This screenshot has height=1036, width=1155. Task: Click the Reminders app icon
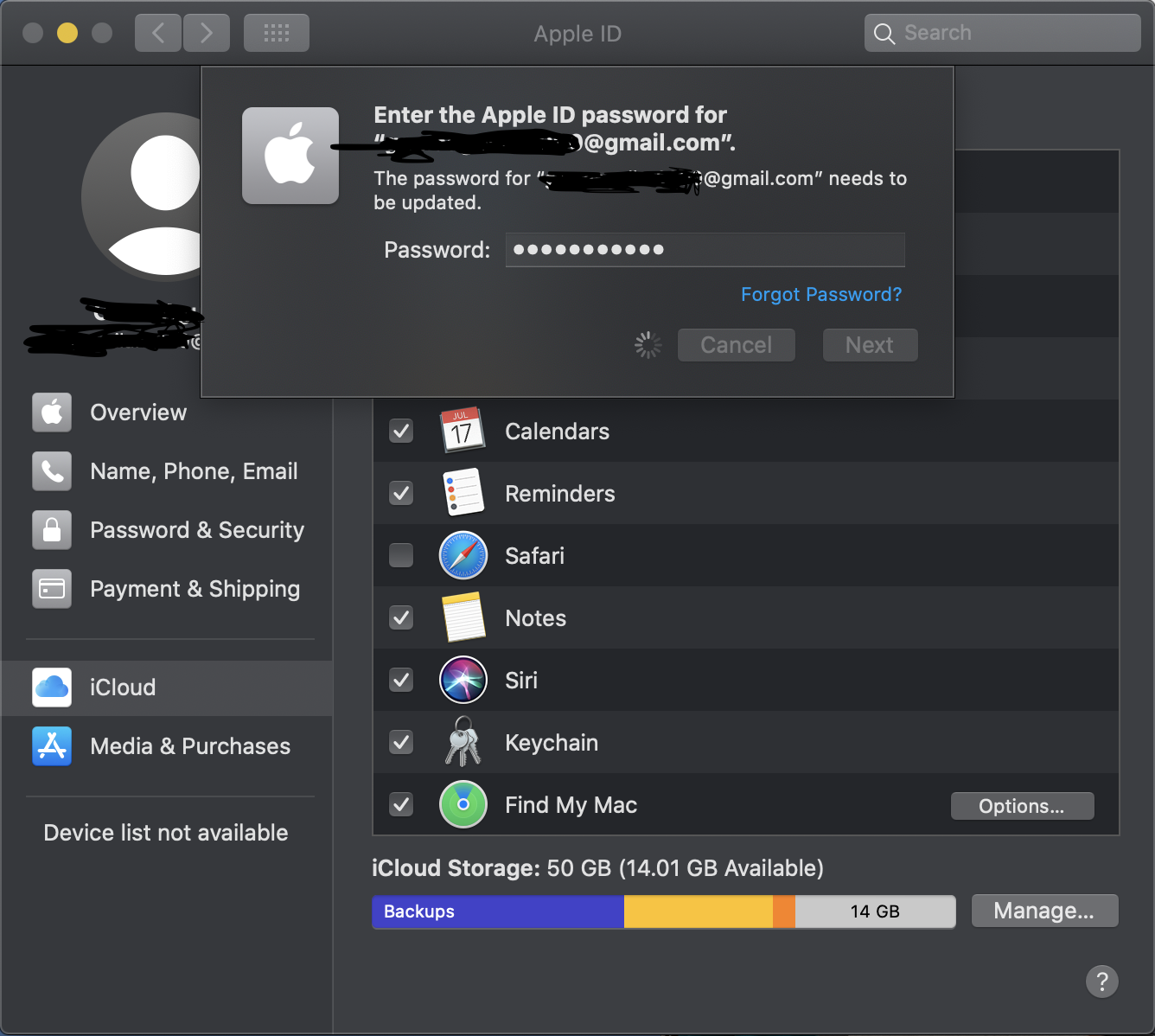click(463, 493)
